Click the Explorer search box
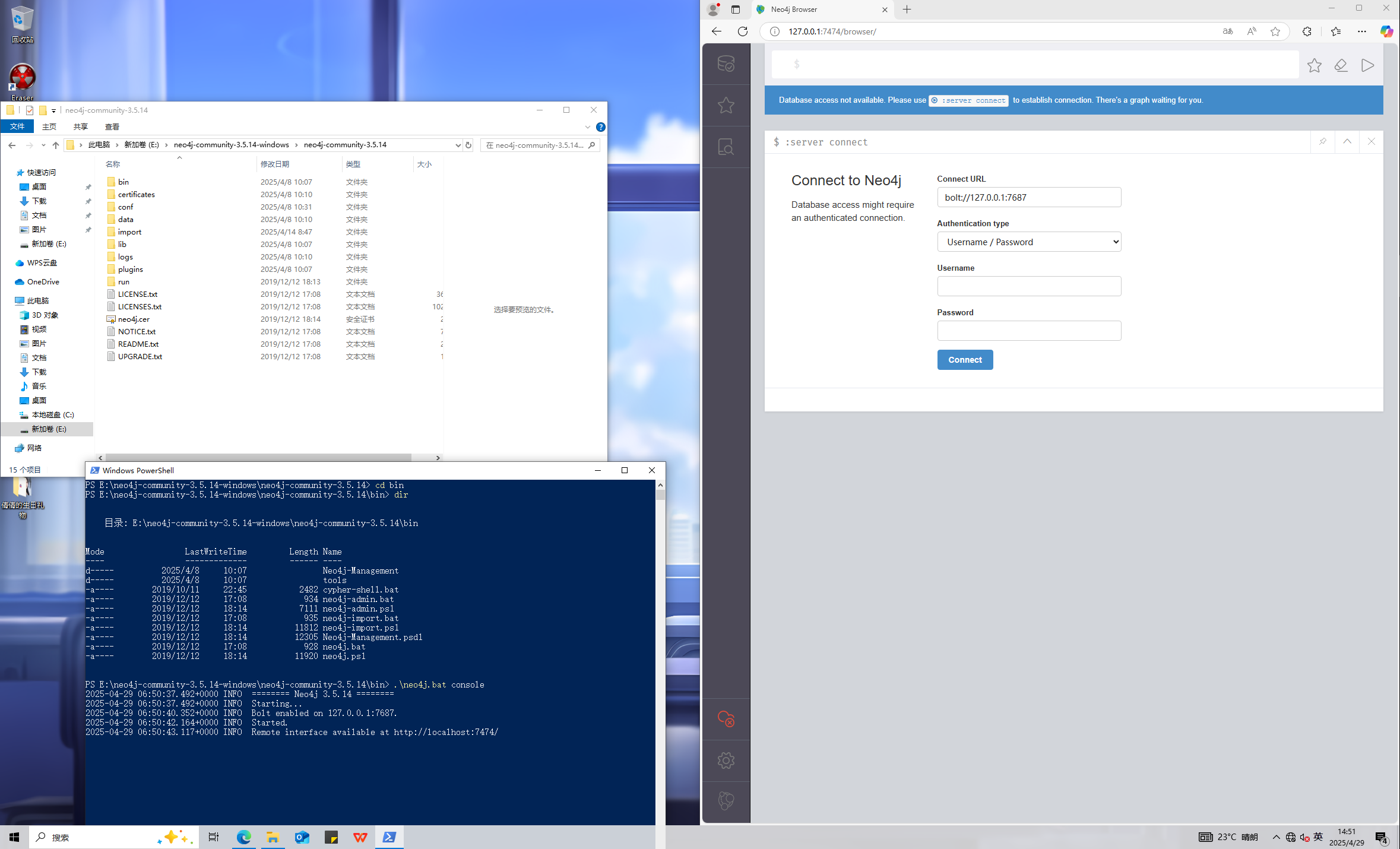The image size is (1400, 849). pos(540,145)
